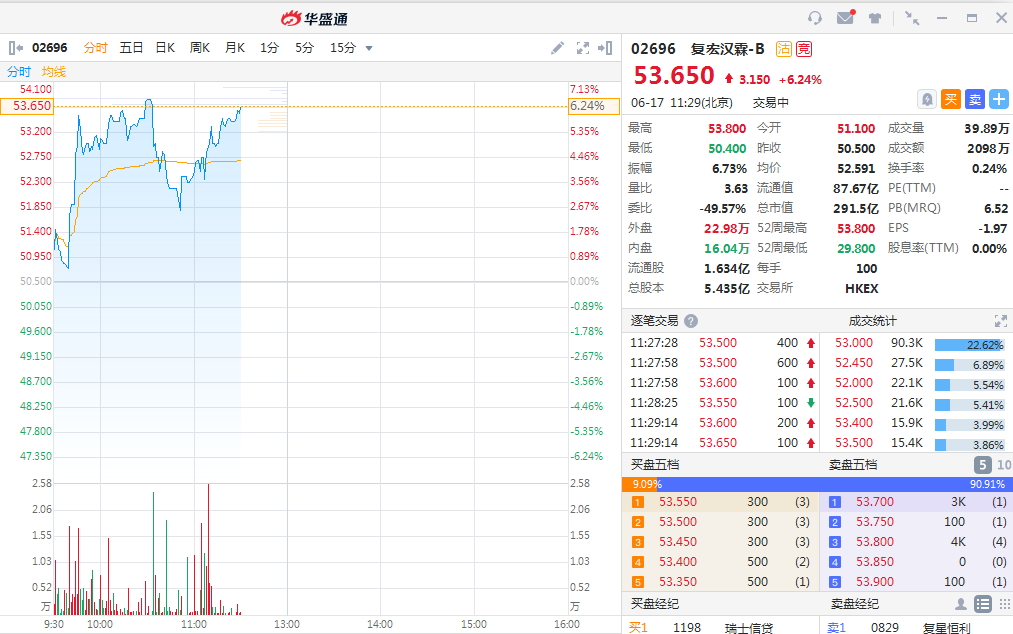Switch to 5分 chart
This screenshot has height=634, width=1013.
tap(304, 48)
